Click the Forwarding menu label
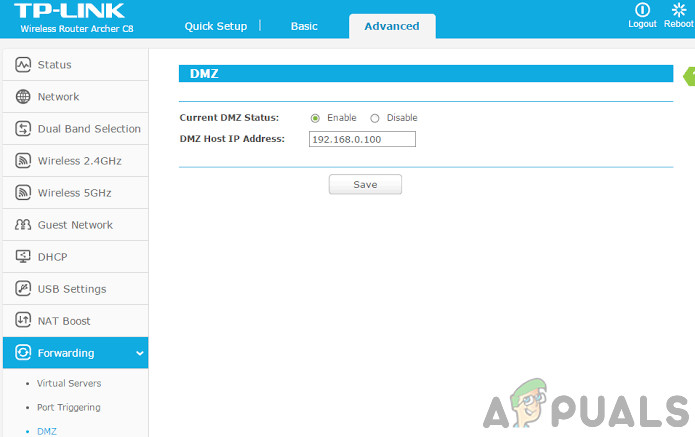Screen dimensions: 695x437 (x=66, y=353)
